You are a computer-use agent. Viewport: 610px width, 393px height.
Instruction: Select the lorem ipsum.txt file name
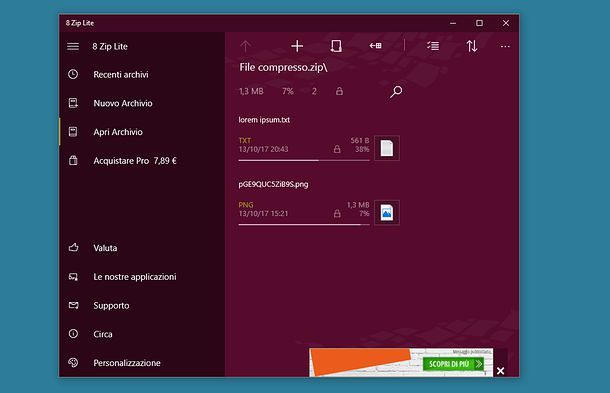264,120
